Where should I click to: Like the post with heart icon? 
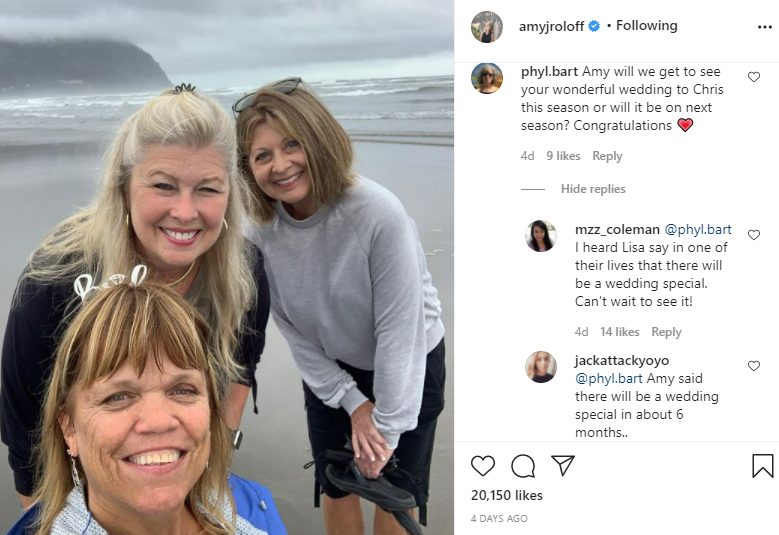point(483,466)
